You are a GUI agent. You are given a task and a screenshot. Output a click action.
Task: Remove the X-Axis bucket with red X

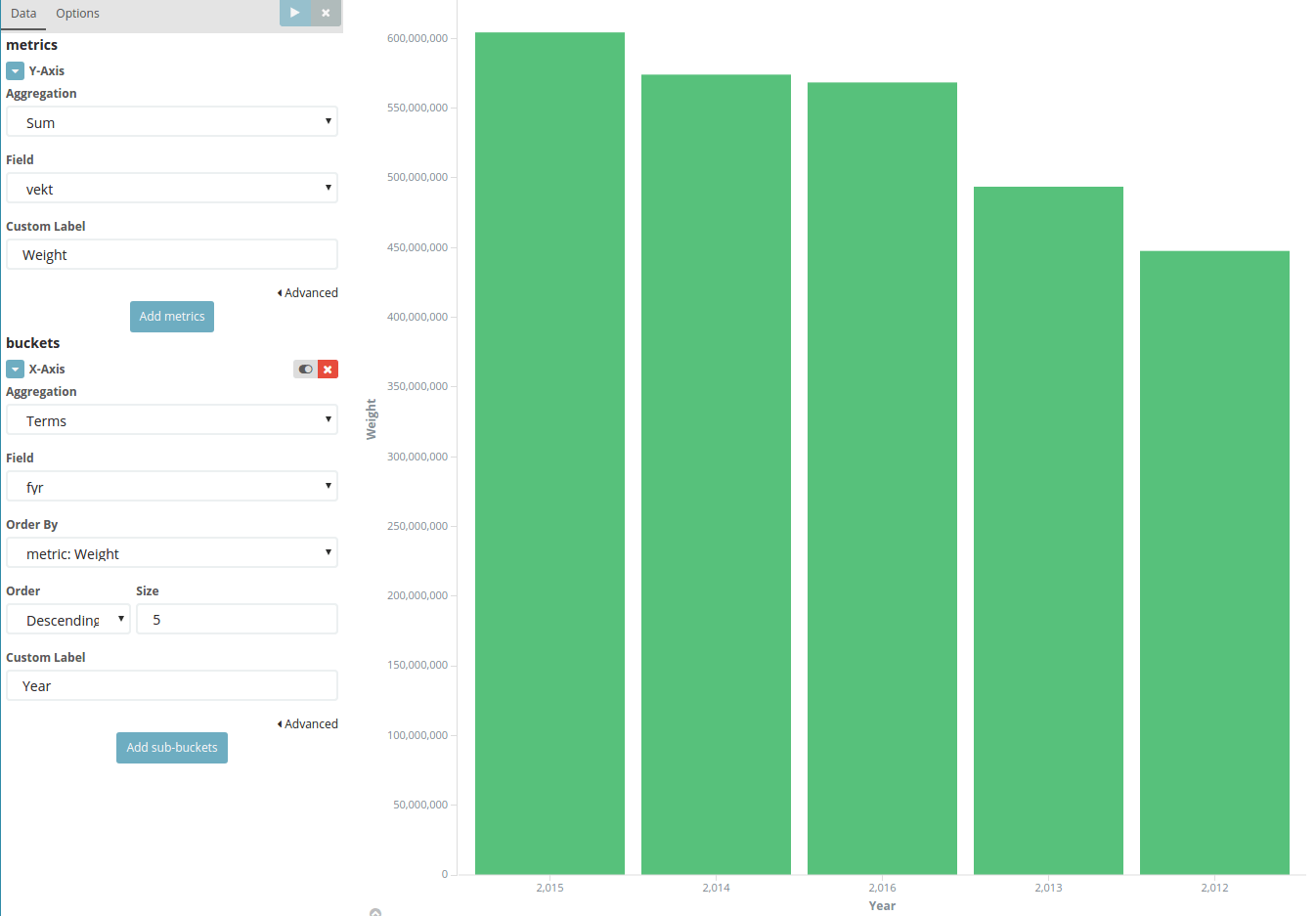[327, 369]
